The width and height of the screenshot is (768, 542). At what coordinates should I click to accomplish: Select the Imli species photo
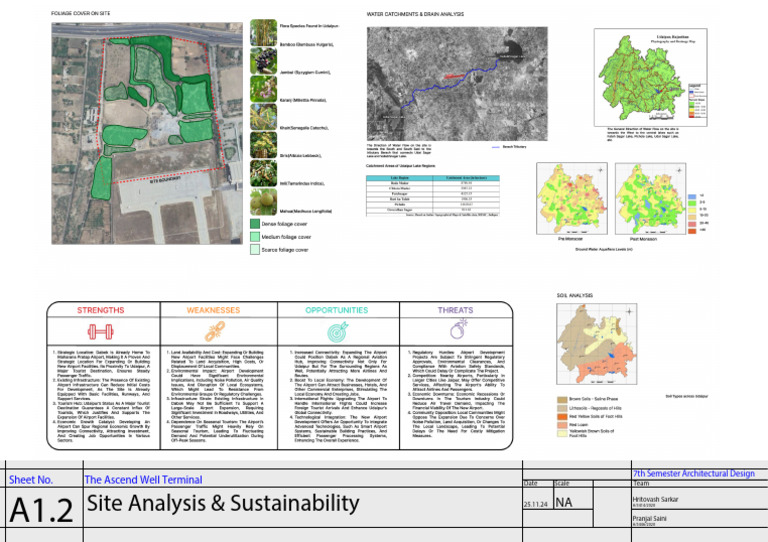pyautogui.click(x=264, y=173)
